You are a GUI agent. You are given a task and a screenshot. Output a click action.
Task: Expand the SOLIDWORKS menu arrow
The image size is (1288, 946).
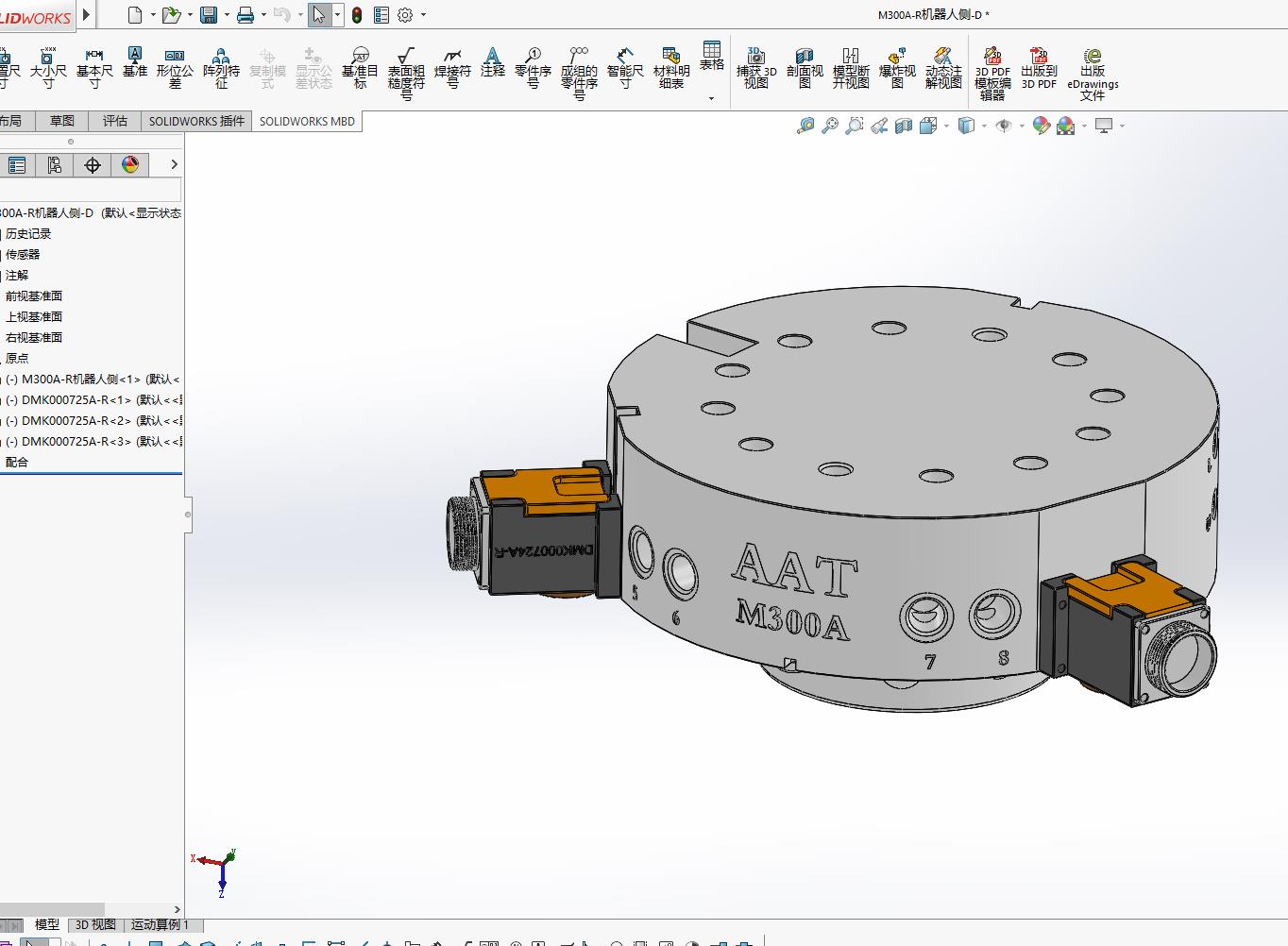[x=86, y=14]
